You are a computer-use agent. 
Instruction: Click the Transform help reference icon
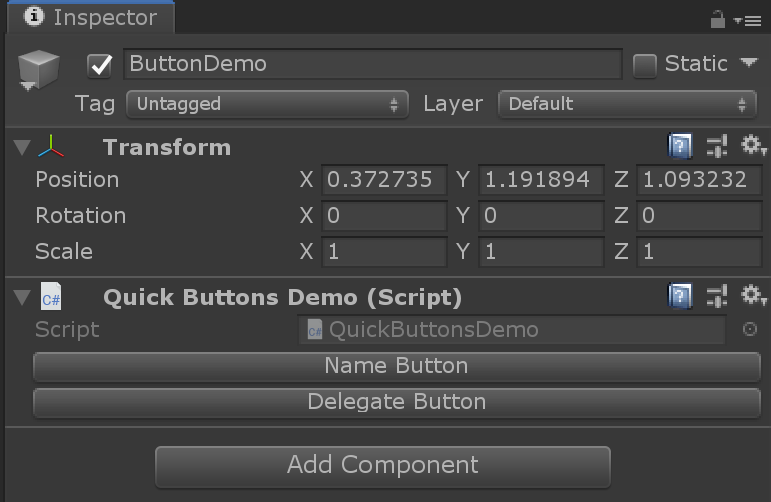tap(680, 148)
